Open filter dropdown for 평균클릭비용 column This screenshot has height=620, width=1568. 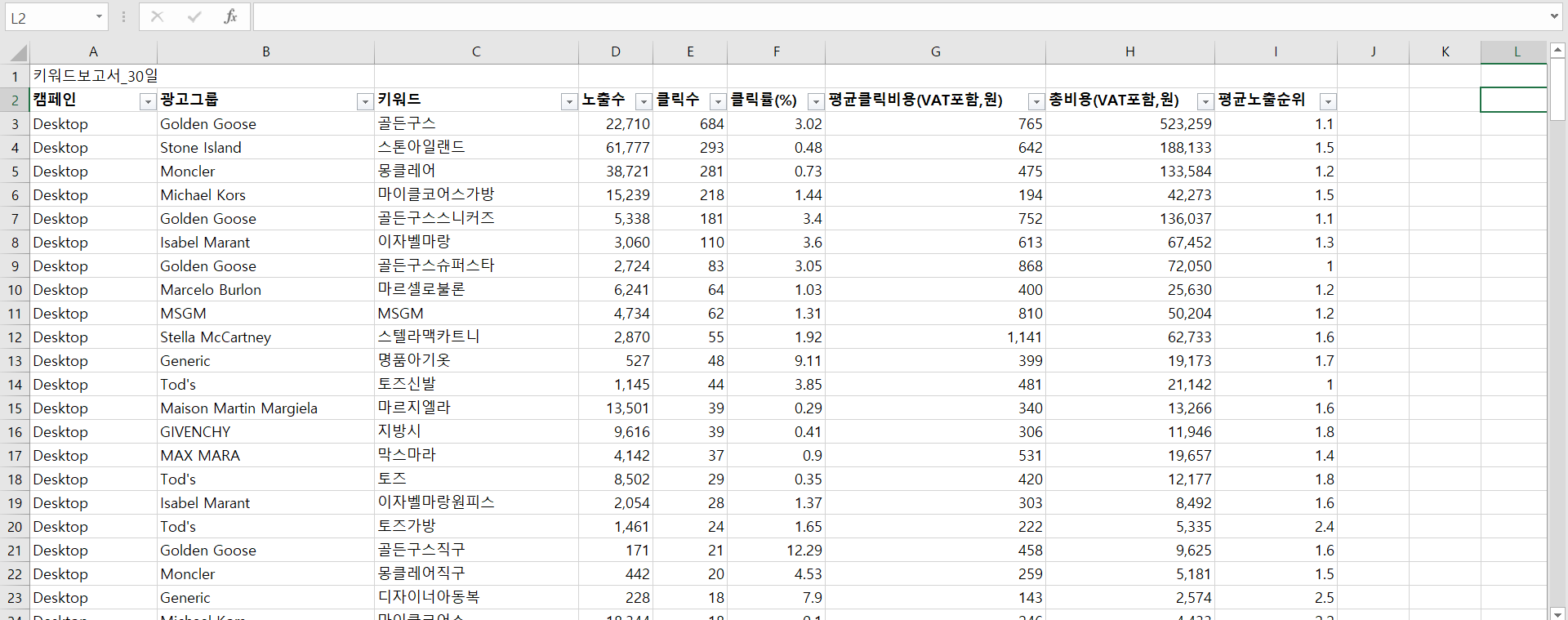click(1036, 101)
